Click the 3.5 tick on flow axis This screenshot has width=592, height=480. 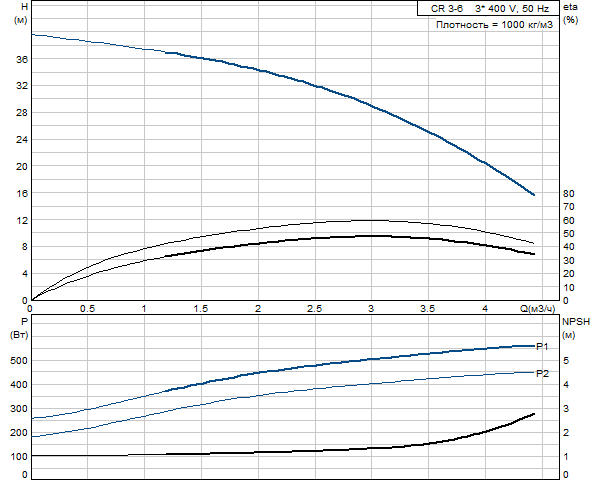[428, 309]
